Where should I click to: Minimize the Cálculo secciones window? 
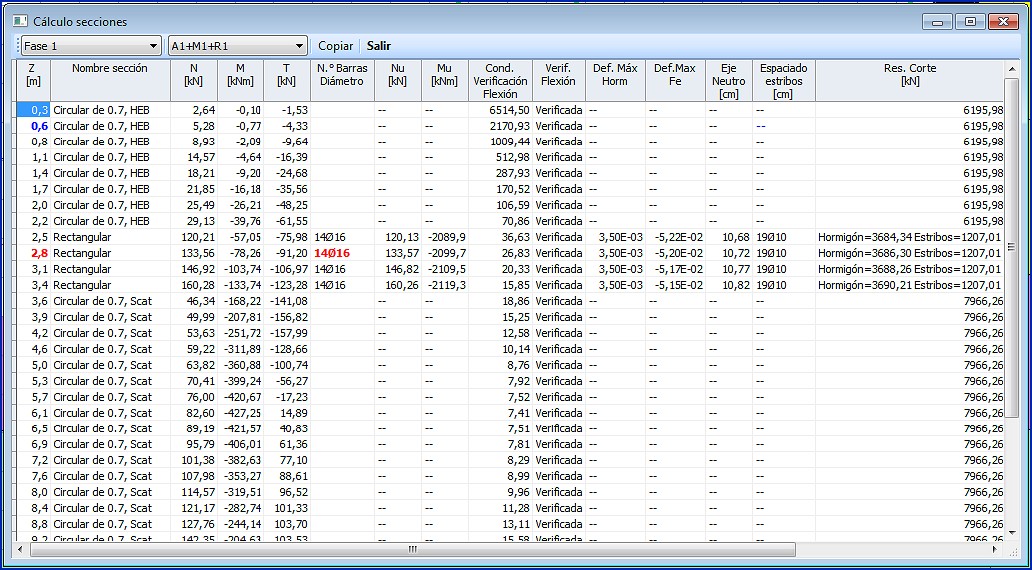pos(938,21)
